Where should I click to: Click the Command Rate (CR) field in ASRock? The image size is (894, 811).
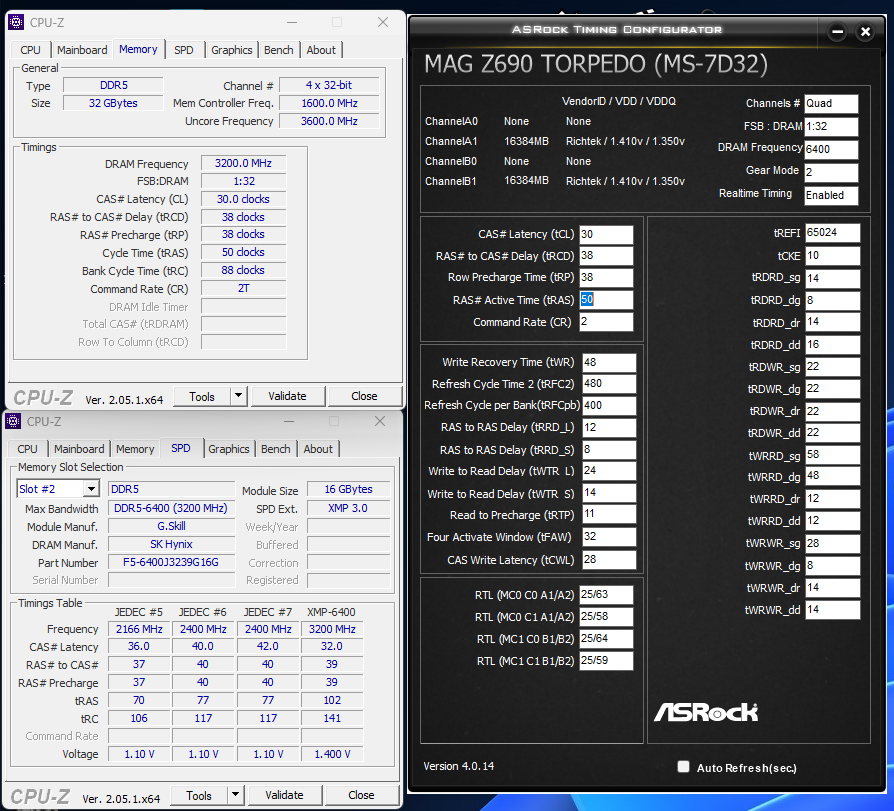[x=606, y=322]
